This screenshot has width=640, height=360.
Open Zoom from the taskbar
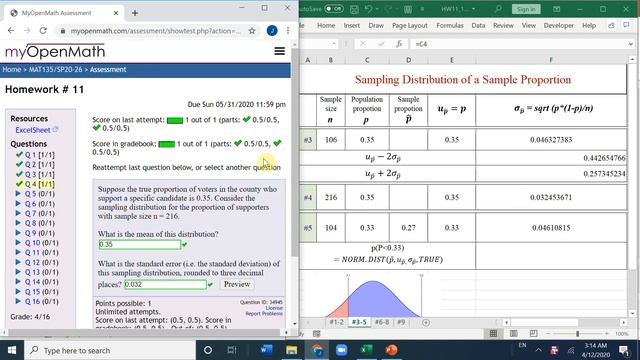tap(341, 350)
